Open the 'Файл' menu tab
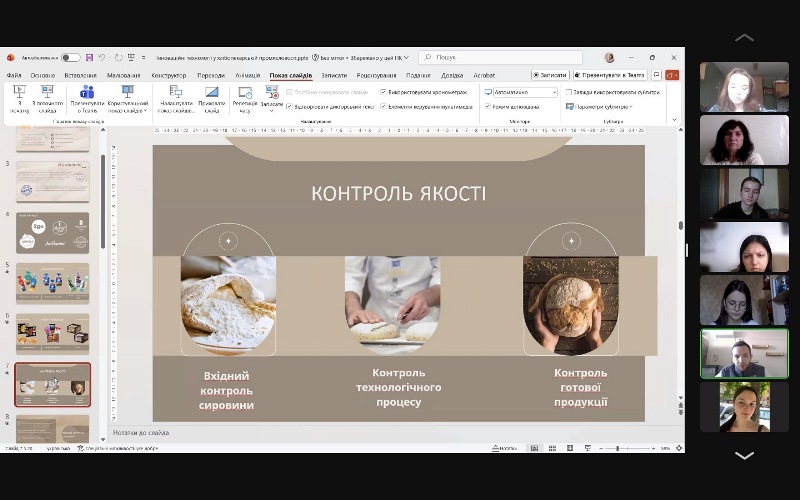800x500 pixels. [14, 75]
